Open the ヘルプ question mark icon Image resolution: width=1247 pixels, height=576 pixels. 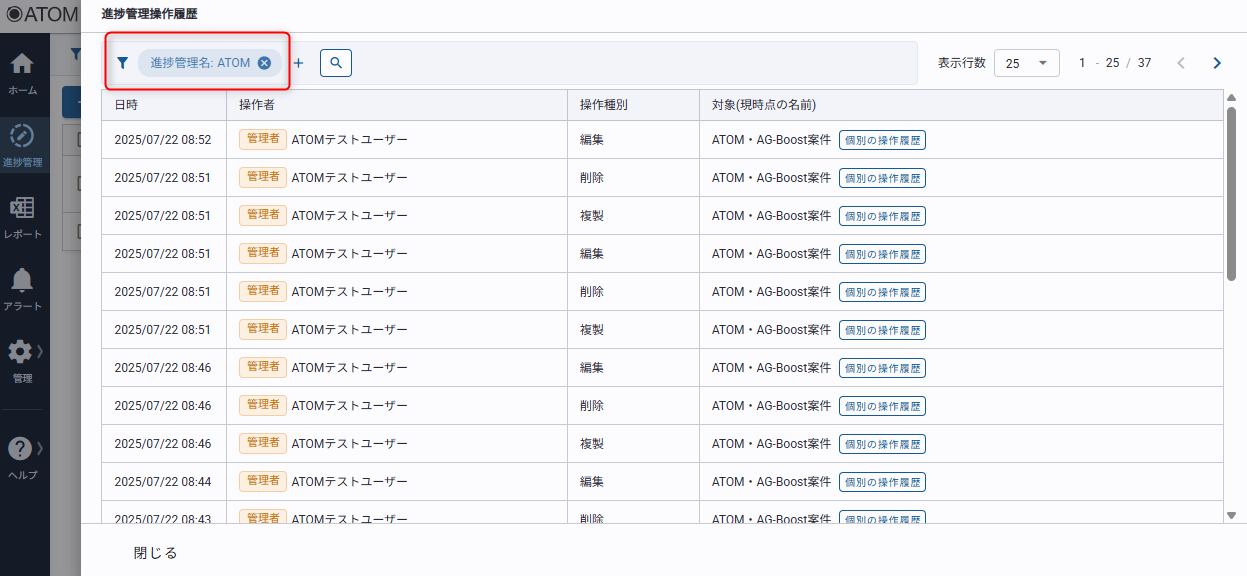pyautogui.click(x=21, y=449)
